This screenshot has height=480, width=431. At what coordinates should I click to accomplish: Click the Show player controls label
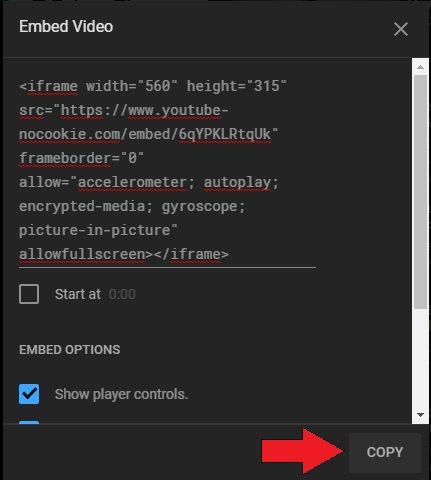click(x=121, y=394)
